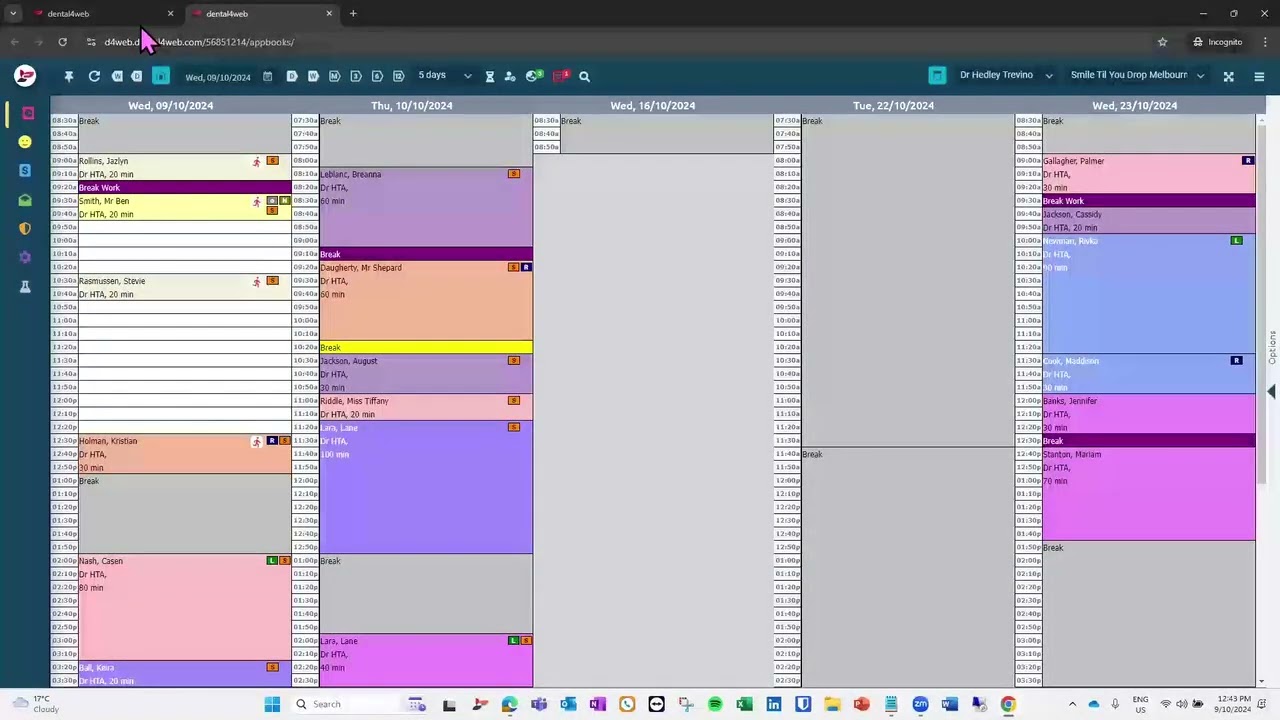This screenshot has height=720, width=1280.
Task: Bookmark the page with the star icon
Action: [x=1162, y=42]
